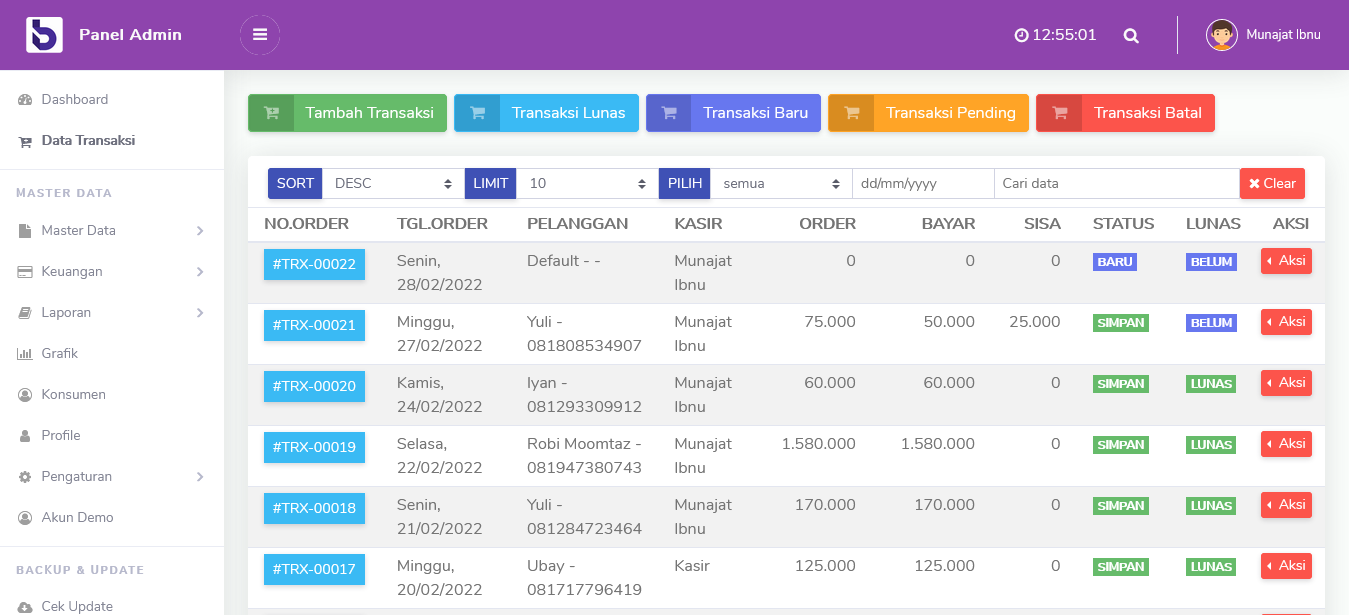Screen dimensions: 1349x615
Task: Click the file icon beside Master Data
Action: [25, 231]
